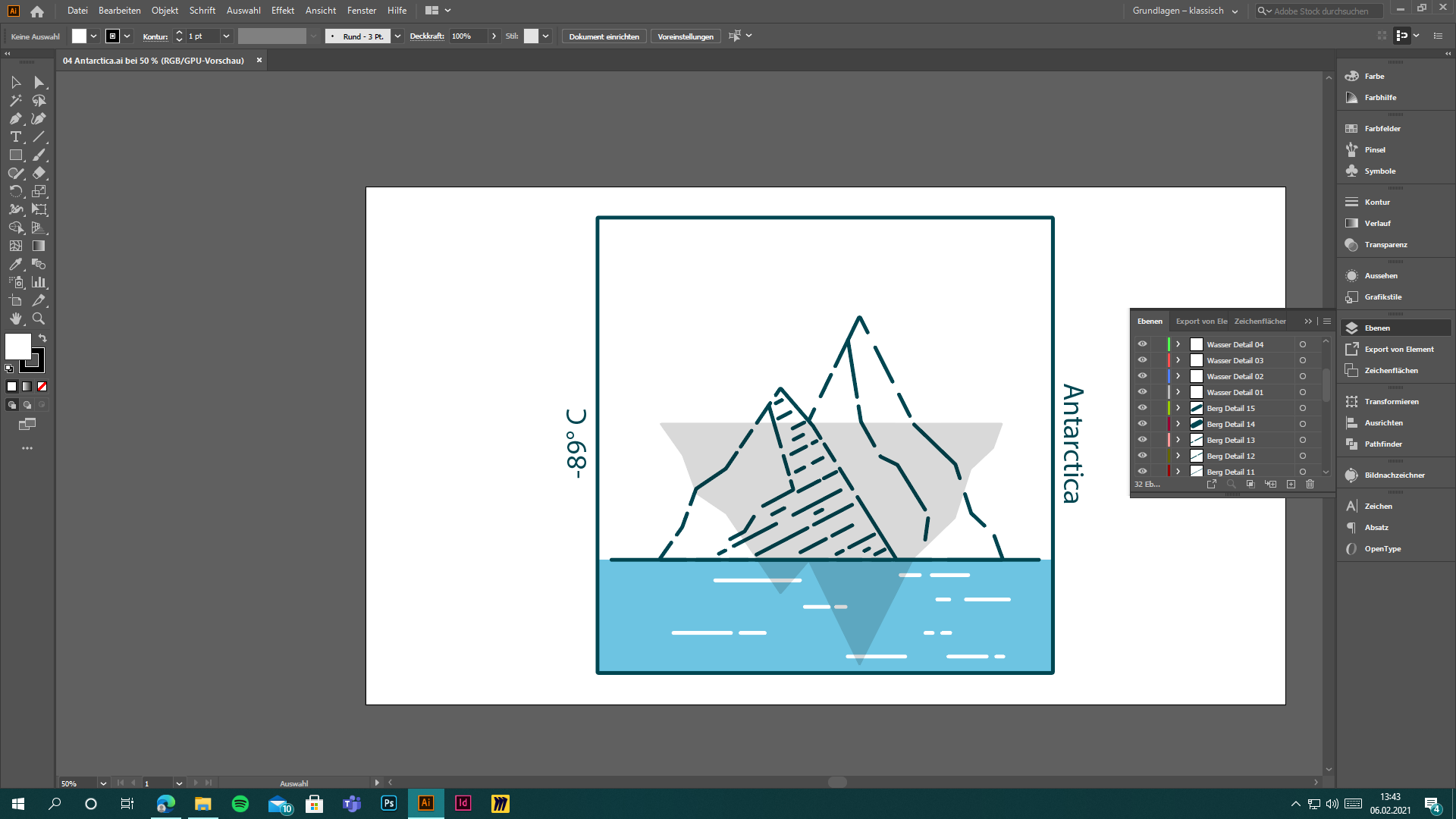Hide the Berg Detail 13 layer
Image resolution: width=1456 pixels, height=819 pixels.
1142,440
